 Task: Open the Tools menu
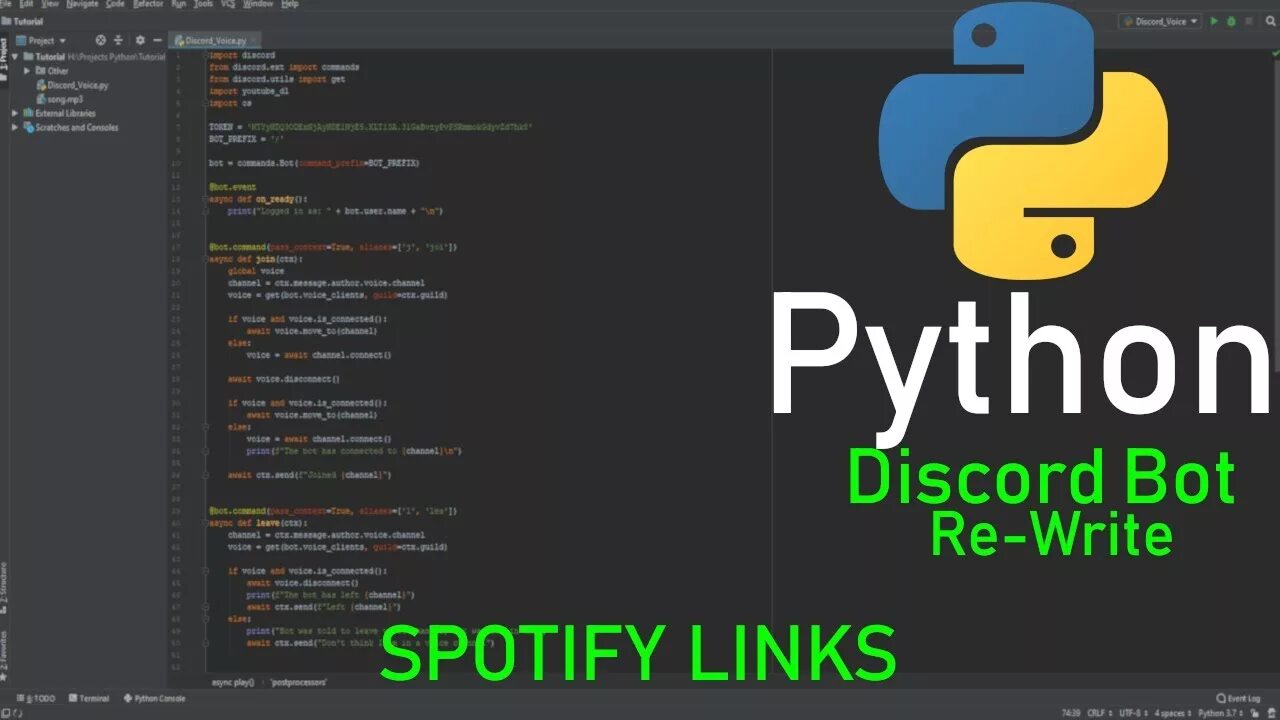coord(203,4)
